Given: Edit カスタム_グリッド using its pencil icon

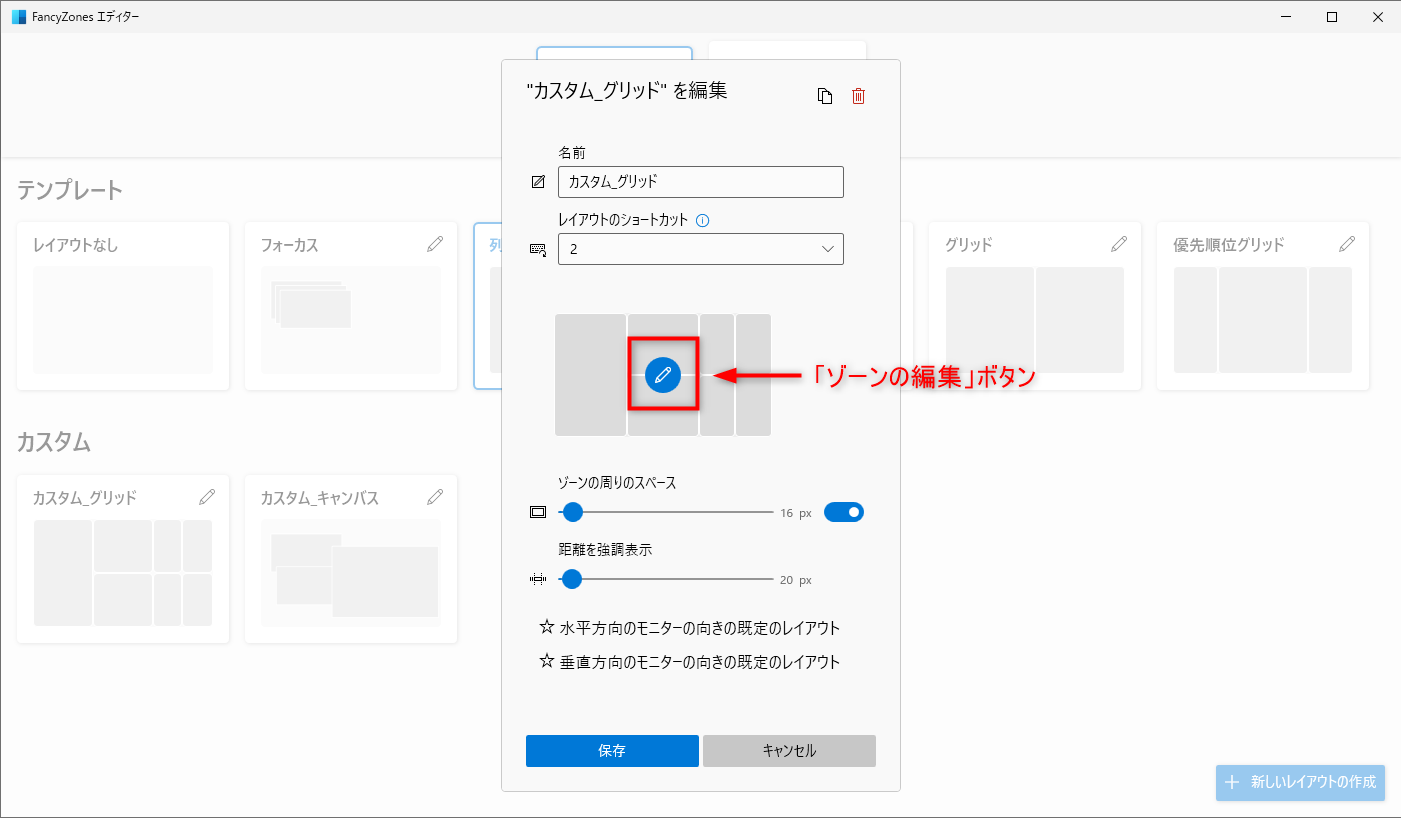Looking at the screenshot, I should pos(208,497).
